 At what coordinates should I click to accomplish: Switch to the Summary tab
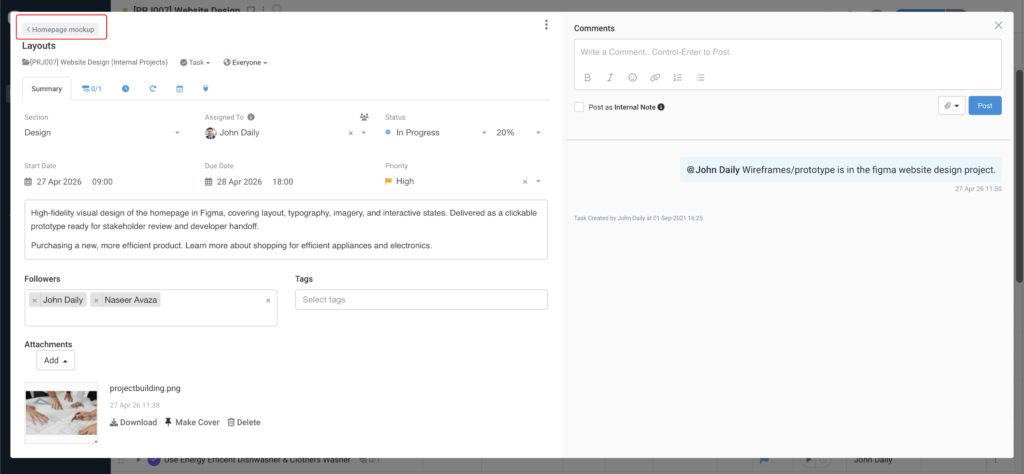click(x=47, y=89)
